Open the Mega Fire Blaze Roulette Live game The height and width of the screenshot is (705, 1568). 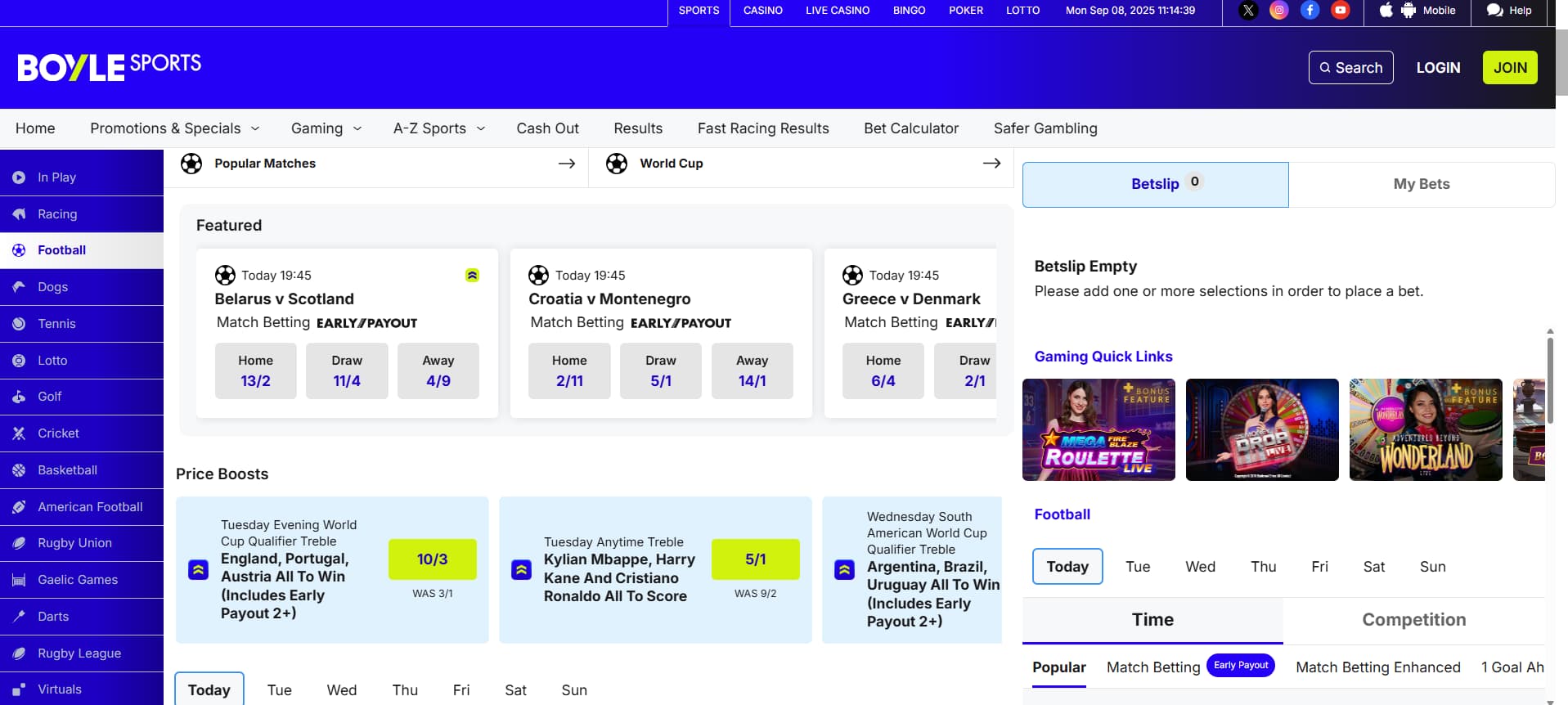point(1098,429)
